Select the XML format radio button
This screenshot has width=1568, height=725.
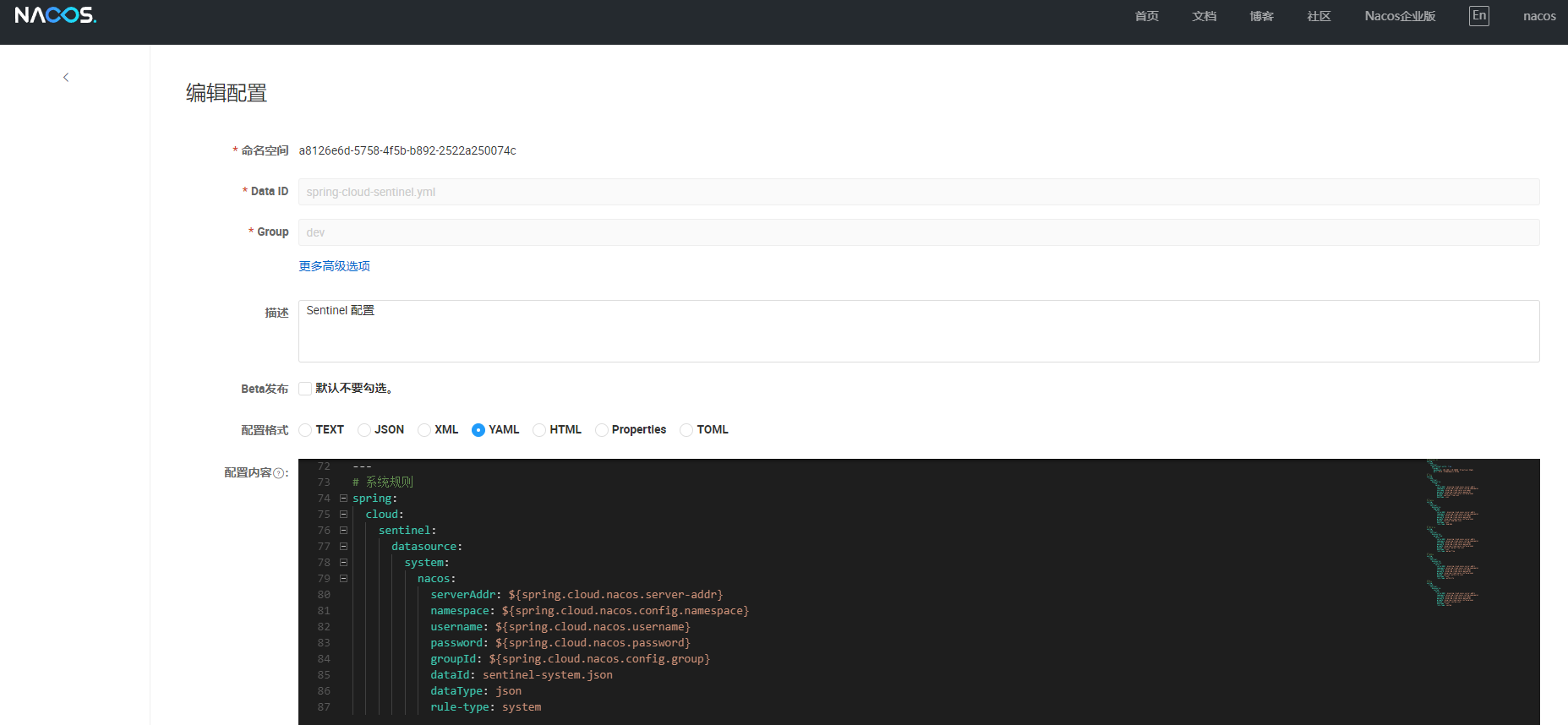tap(424, 430)
